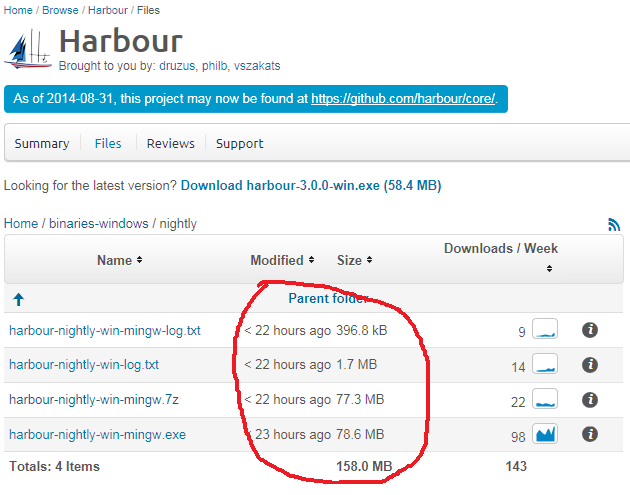Show info for harbour-nightly-win-log.txt

click(x=589, y=365)
